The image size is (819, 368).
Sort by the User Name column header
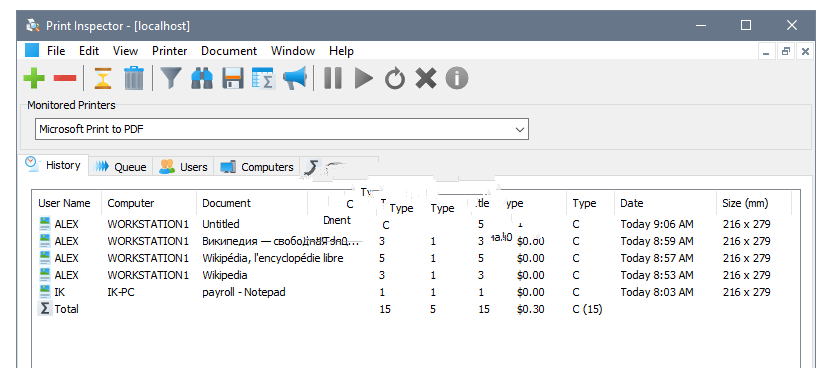[67, 204]
